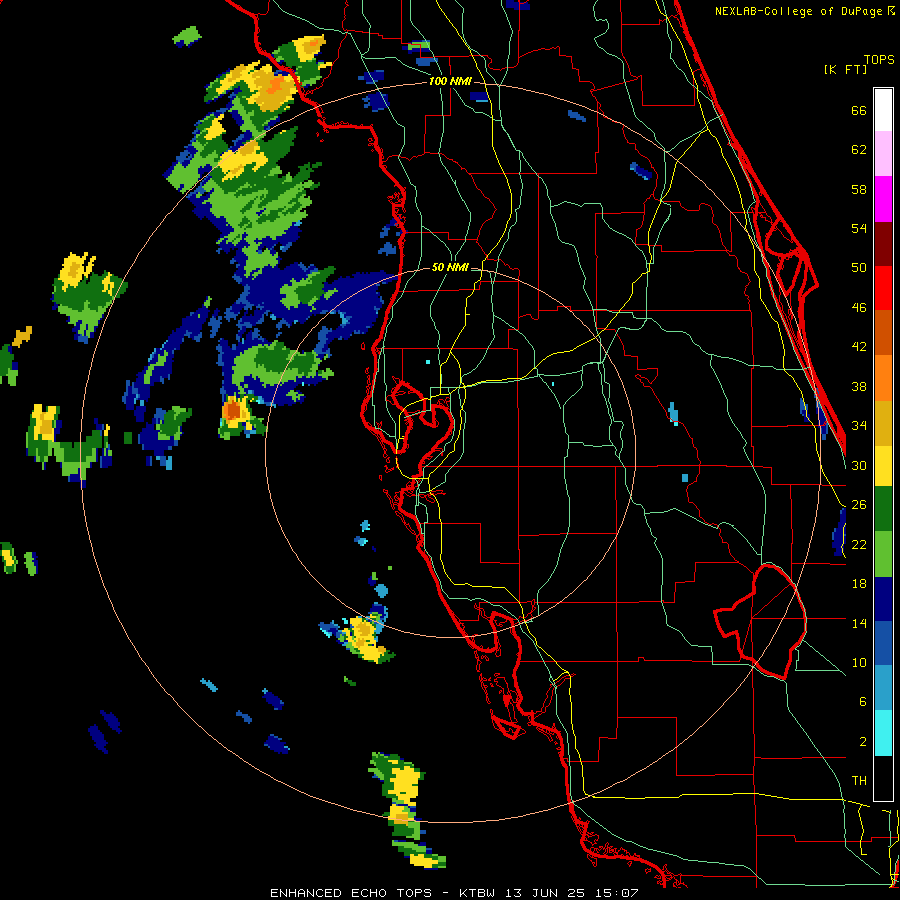The width and height of the screenshot is (900, 900).
Task: Click the "TOPS" legend title
Action: click(879, 59)
